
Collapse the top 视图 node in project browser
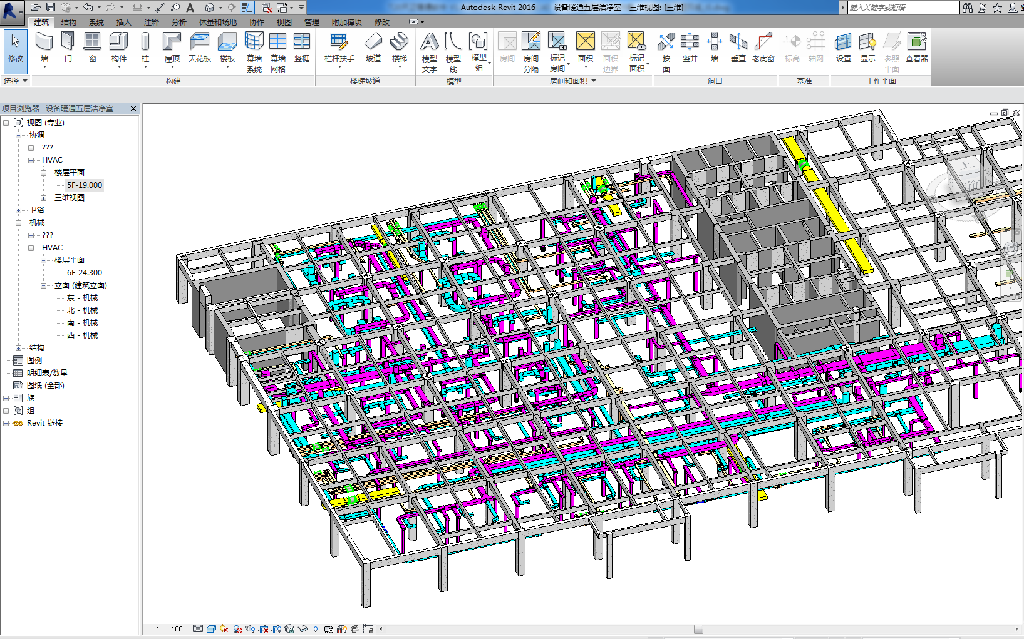coord(7,123)
